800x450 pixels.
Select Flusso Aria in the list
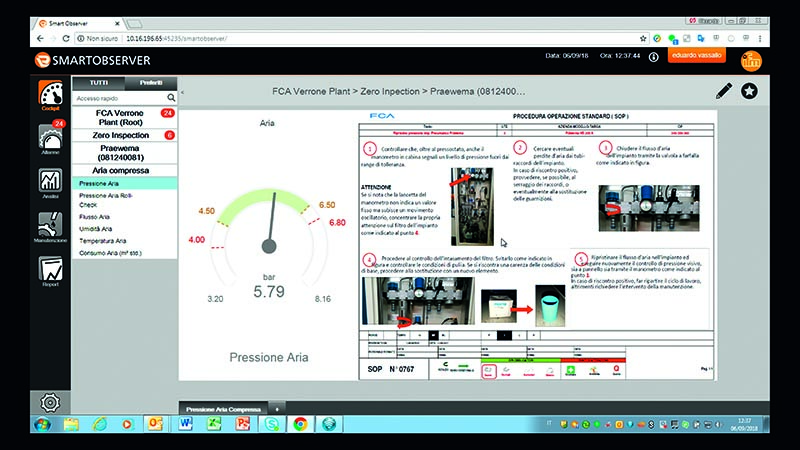[94, 217]
